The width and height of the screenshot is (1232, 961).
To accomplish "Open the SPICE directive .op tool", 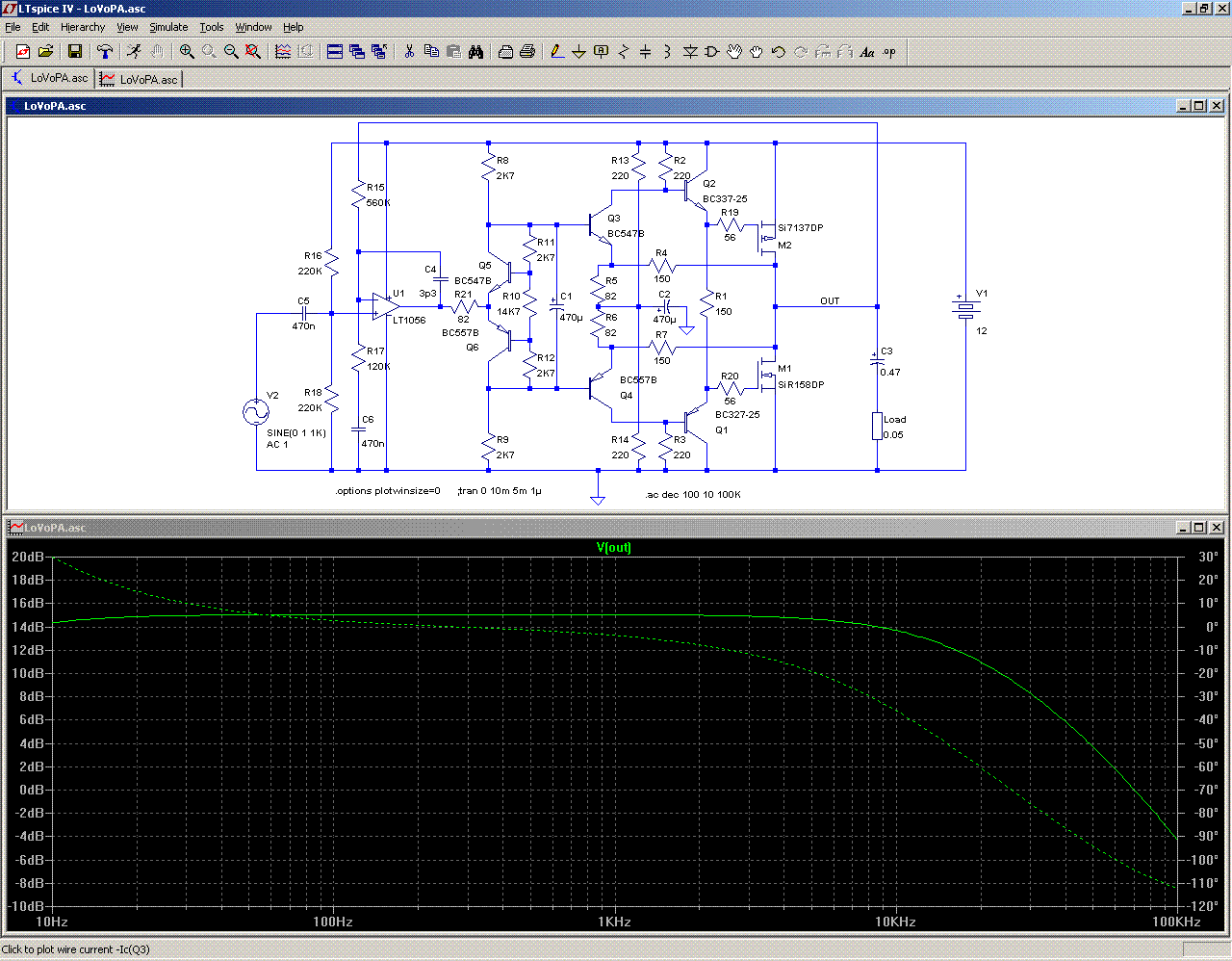I will pyautogui.click(x=889, y=52).
